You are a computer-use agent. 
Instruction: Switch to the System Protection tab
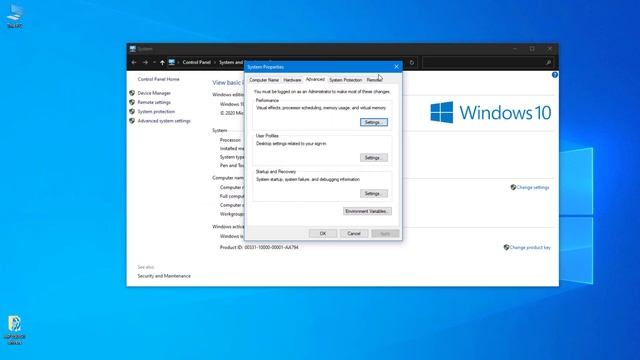click(346, 80)
